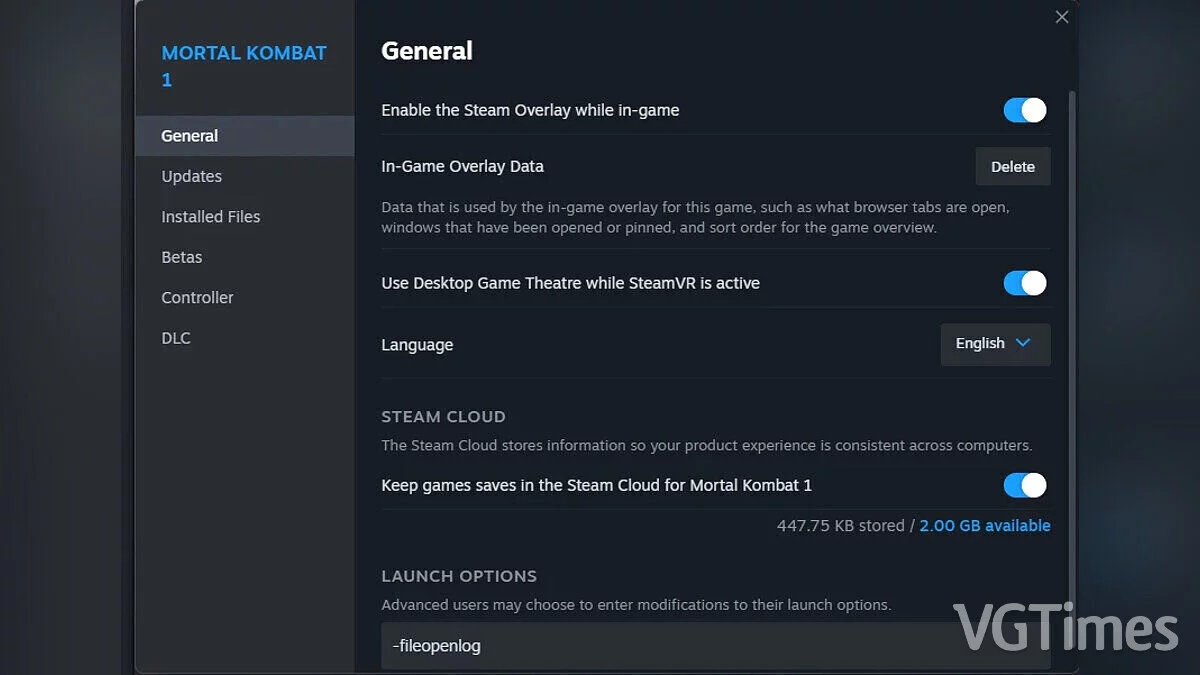Viewport: 1200px width, 675px height.
Task: Click the In-Game Overlay Data label
Action: point(462,167)
